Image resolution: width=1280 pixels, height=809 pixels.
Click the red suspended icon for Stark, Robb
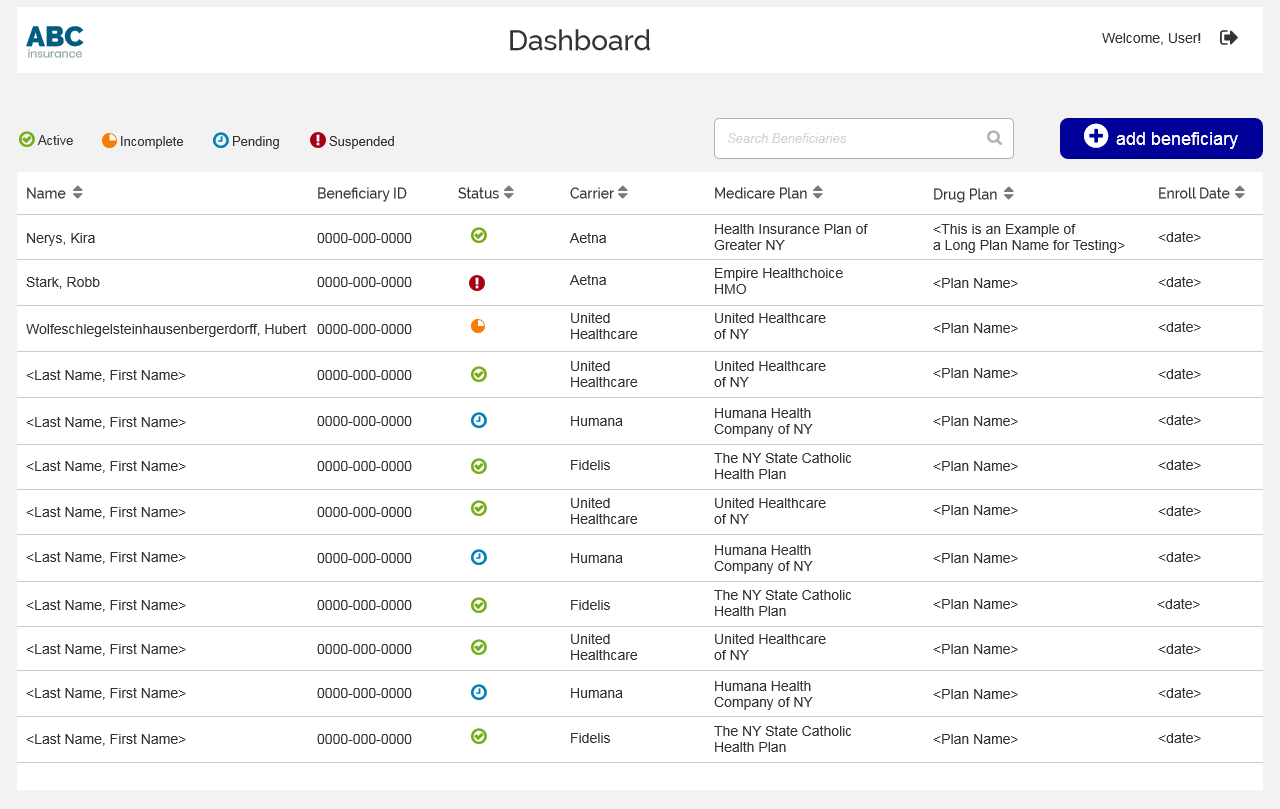tap(477, 283)
